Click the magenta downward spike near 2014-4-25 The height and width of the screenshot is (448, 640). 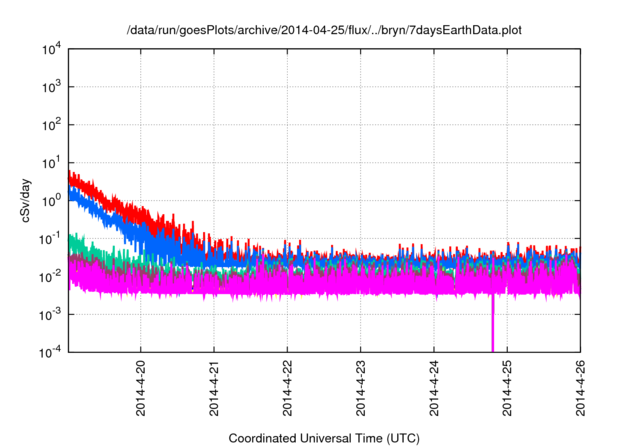(x=493, y=322)
